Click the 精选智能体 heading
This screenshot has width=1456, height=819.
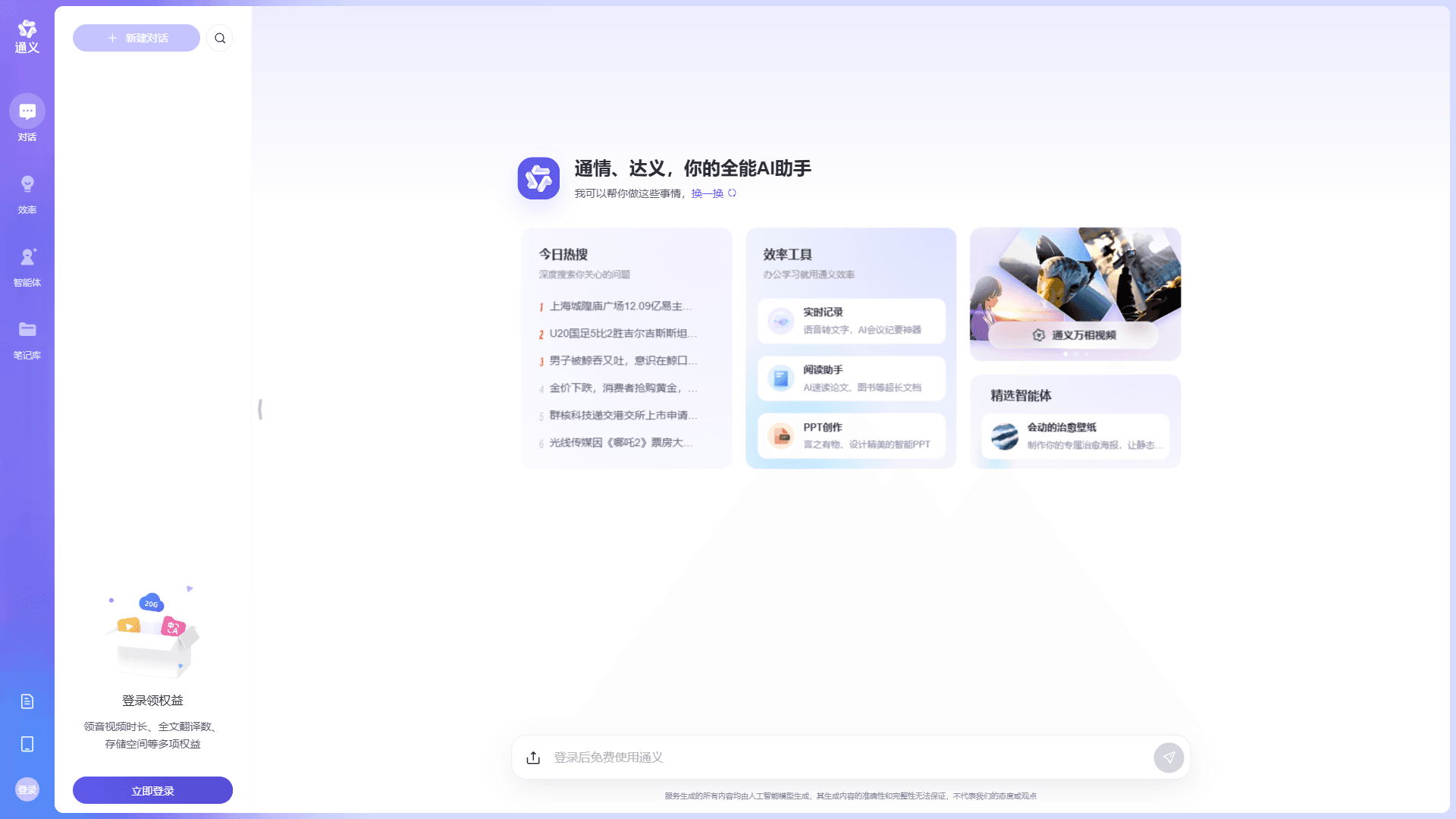pyautogui.click(x=1021, y=396)
